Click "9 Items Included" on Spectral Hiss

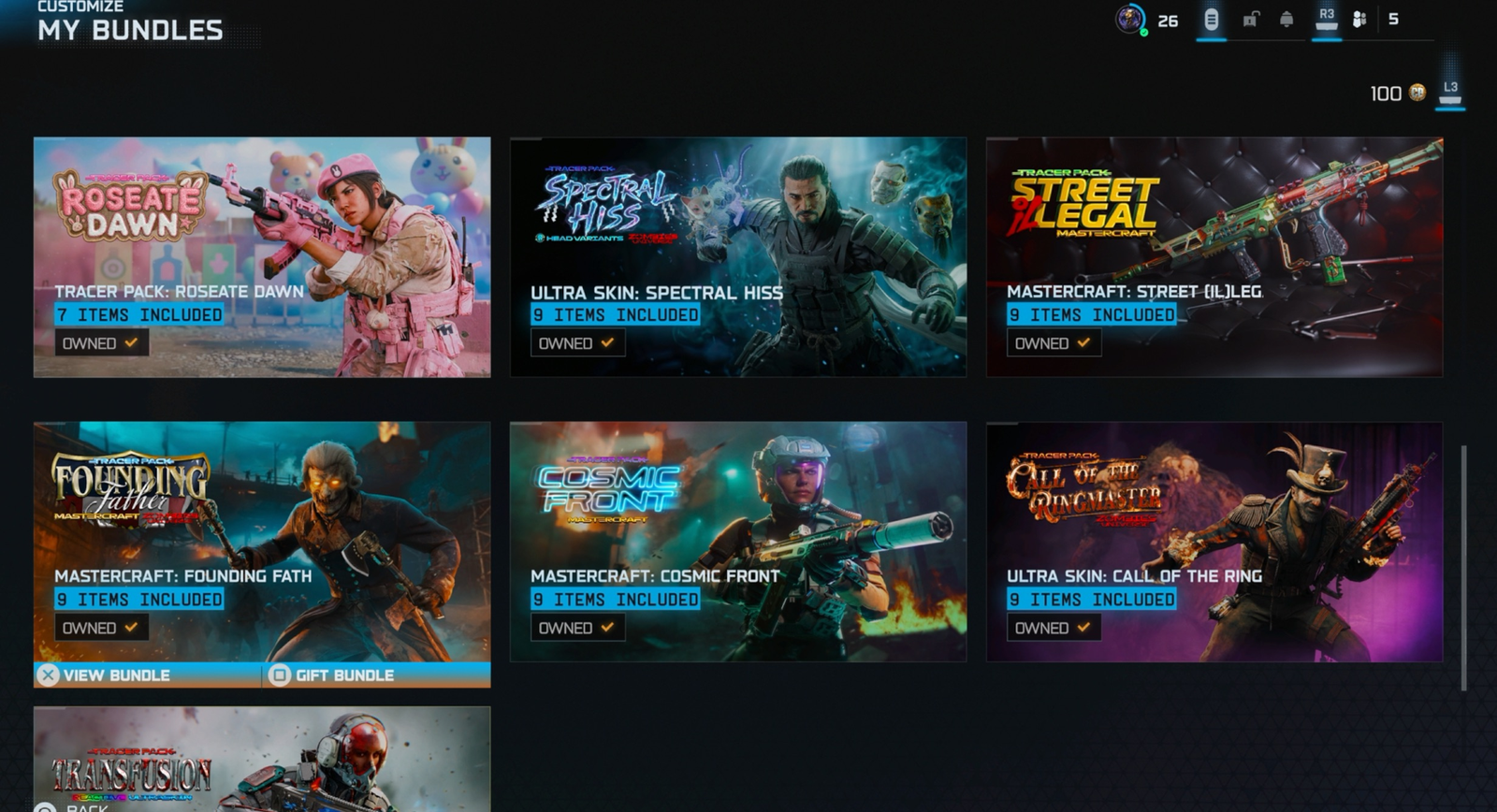click(x=615, y=315)
